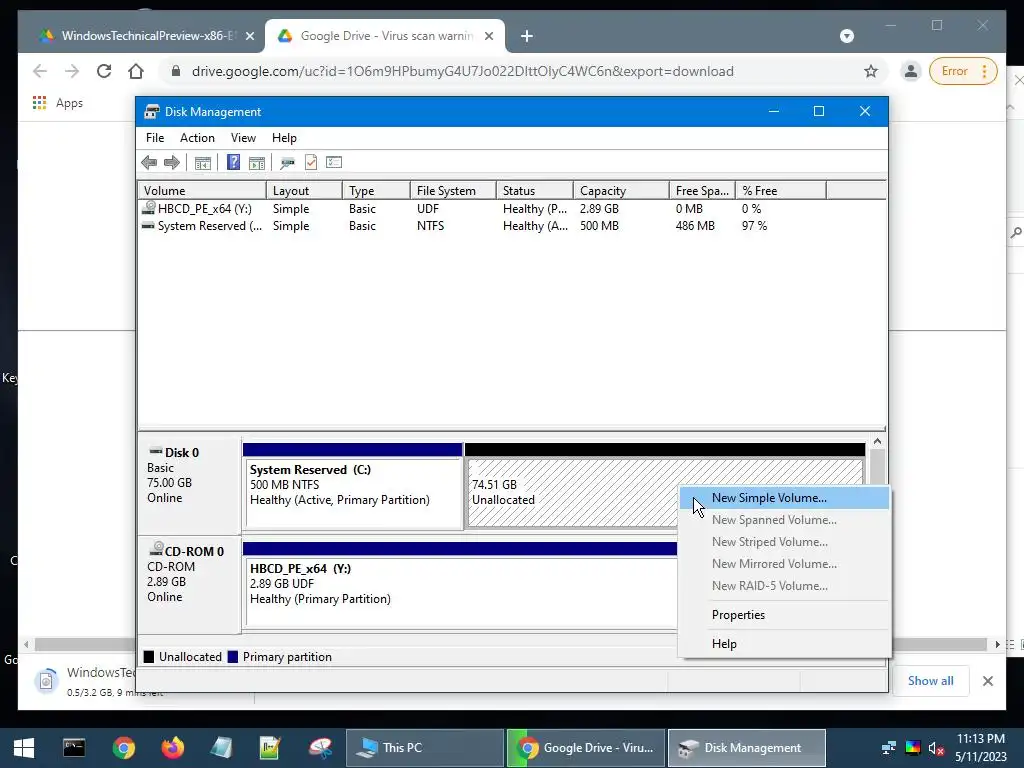The image size is (1024, 768).
Task: Click the Chrome address bar URL
Action: pos(462,71)
